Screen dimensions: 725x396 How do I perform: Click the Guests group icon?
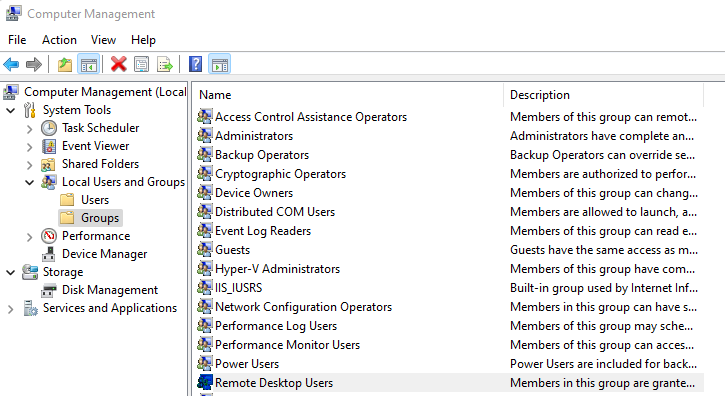click(x=205, y=249)
